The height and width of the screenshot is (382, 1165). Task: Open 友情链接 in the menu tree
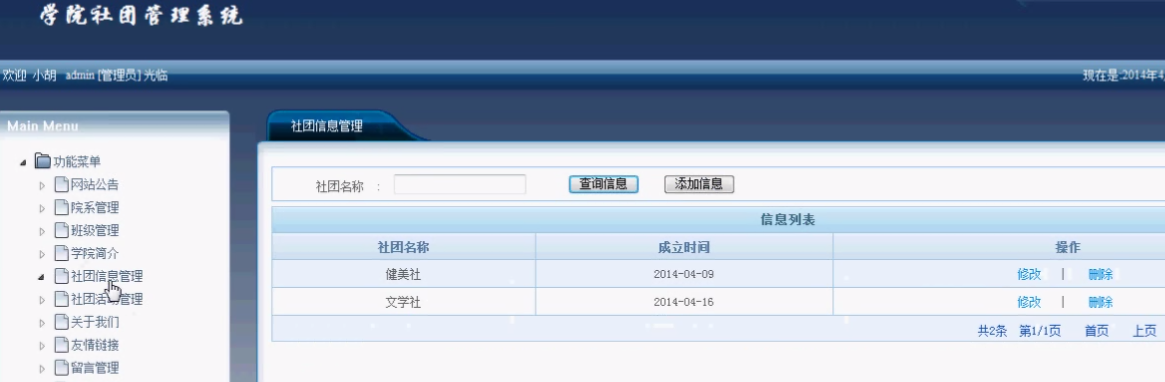tap(94, 346)
